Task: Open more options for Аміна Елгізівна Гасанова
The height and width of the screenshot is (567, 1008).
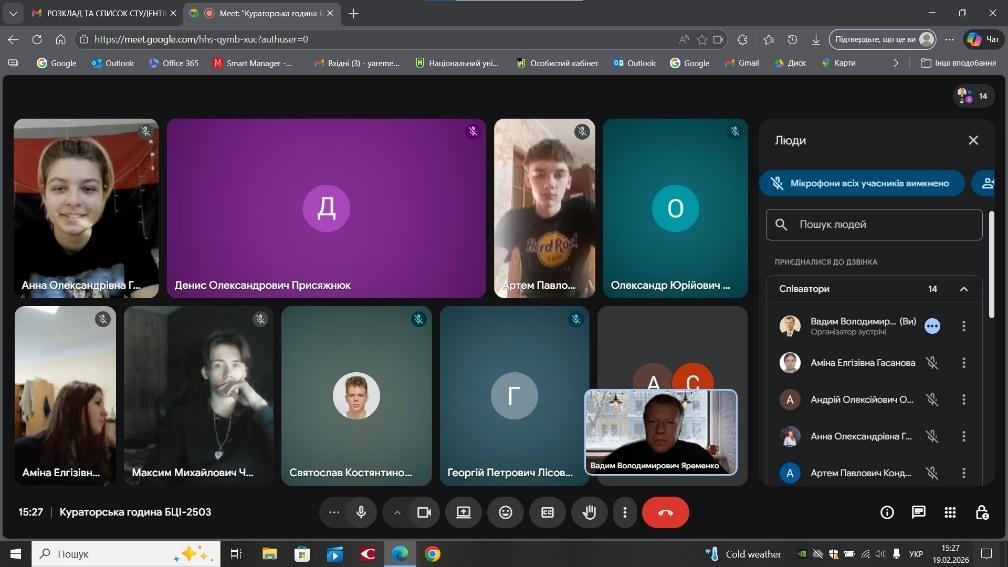Action: (x=963, y=363)
